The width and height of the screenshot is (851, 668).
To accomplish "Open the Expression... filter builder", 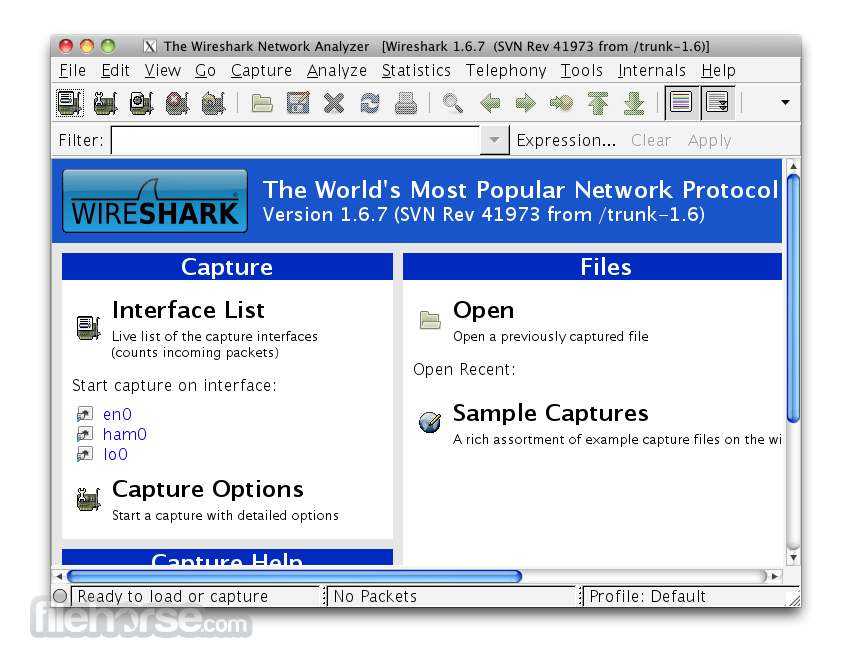I will [566, 141].
